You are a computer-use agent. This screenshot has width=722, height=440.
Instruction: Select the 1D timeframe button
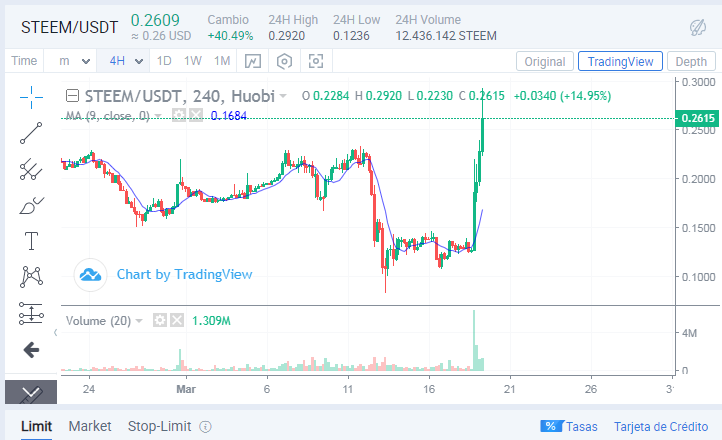pos(164,61)
